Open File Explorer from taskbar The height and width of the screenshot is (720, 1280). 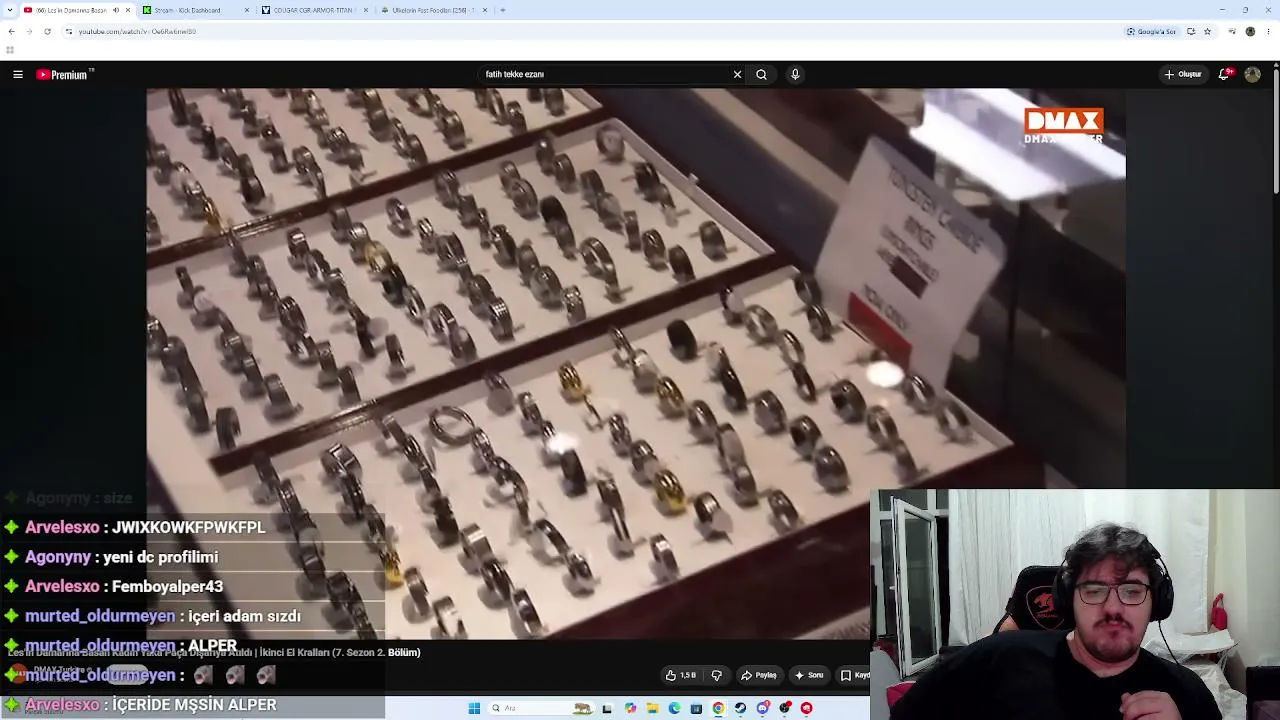[652, 708]
